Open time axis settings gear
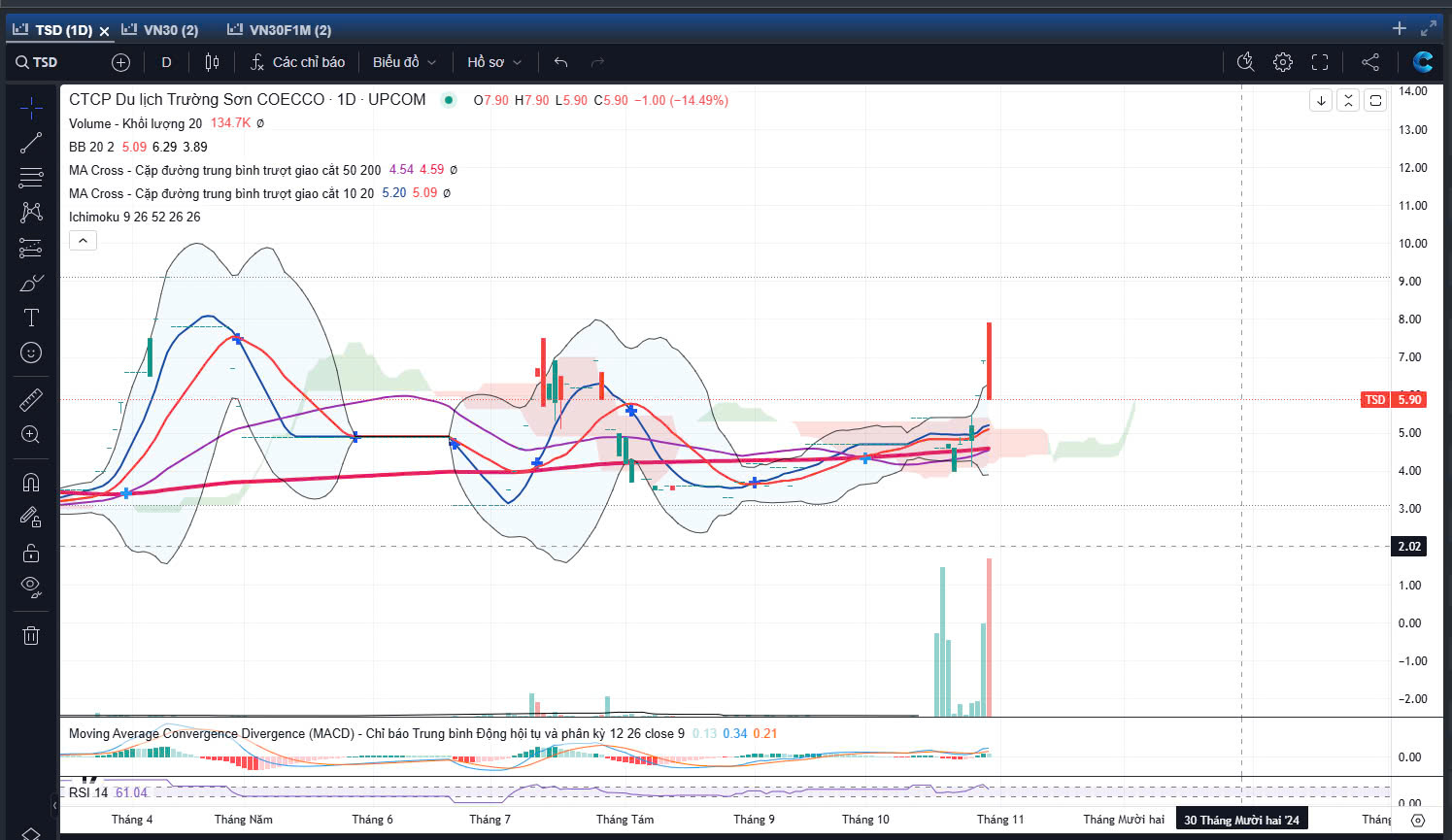Viewport: 1452px width, 840px height. point(1418,821)
